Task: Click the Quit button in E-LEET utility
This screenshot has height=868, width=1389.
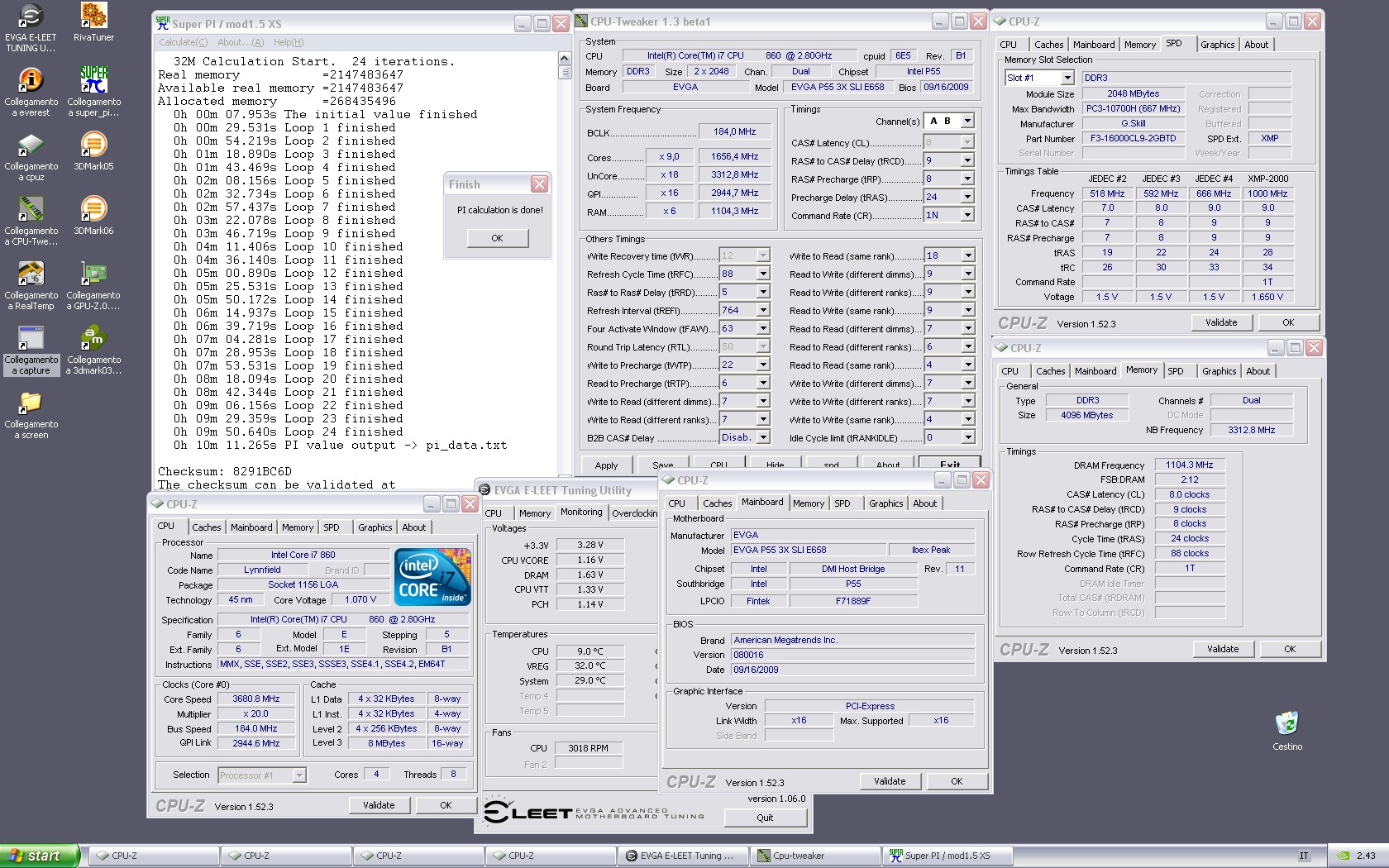Action: [x=765, y=818]
